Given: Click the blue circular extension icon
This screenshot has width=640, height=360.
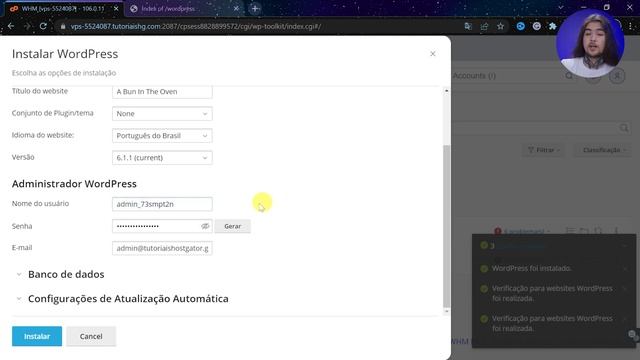Looking at the screenshot, I should click(520, 27).
